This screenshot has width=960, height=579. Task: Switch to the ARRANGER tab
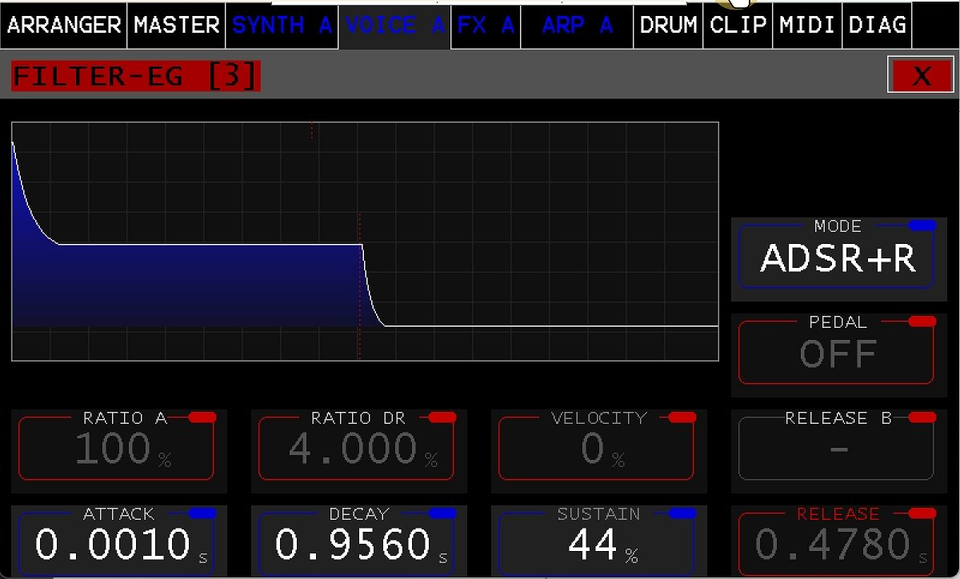[x=63, y=25]
